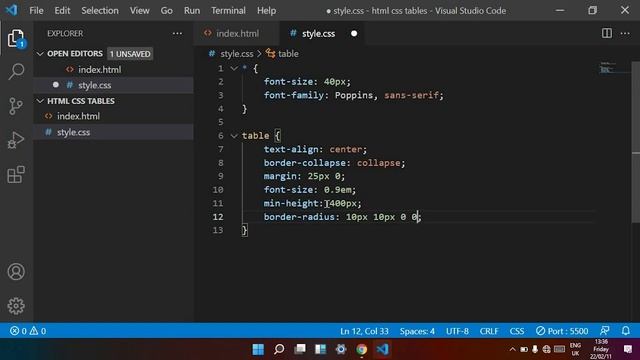Open editor More Actions ellipsis
This screenshot has height=360, width=640.
[625, 33]
